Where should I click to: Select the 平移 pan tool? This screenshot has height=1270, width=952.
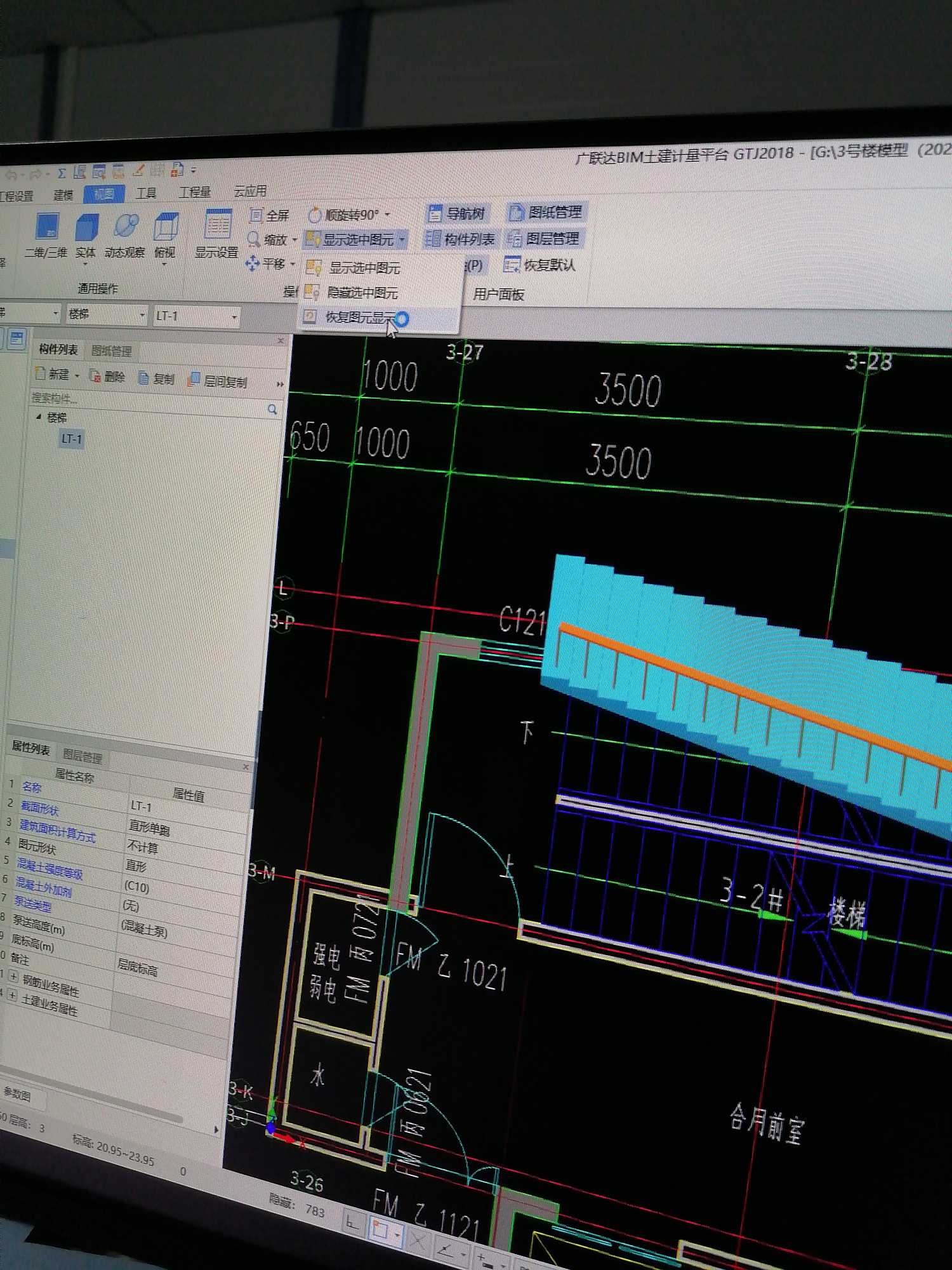coord(266,263)
